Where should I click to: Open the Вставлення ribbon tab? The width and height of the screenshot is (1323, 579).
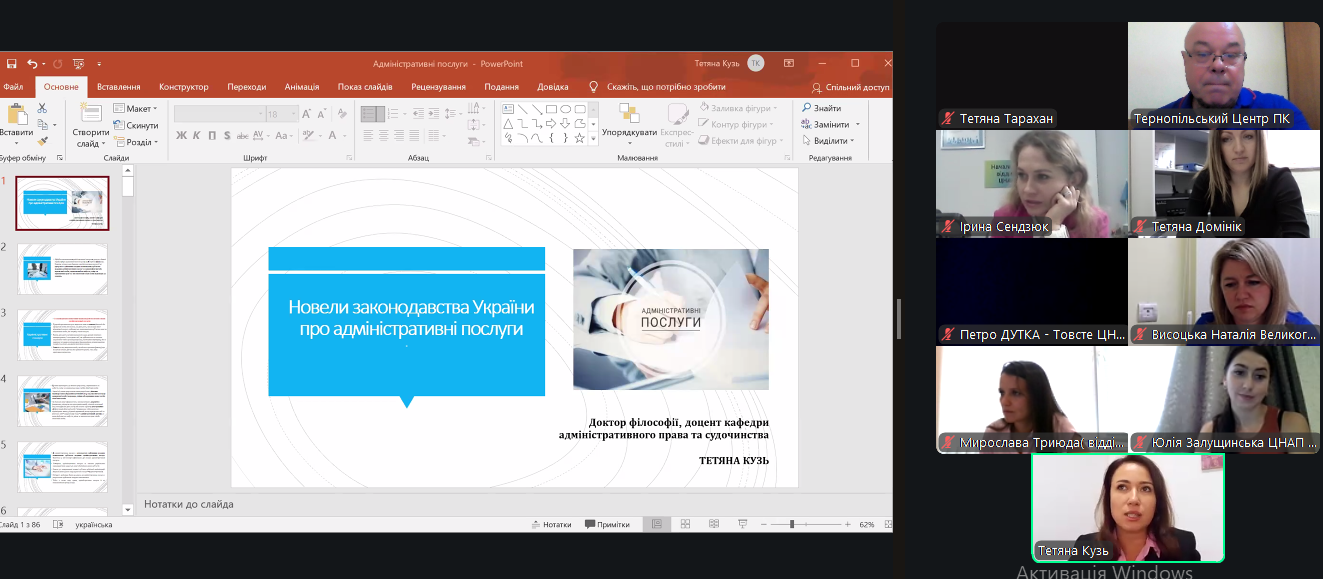point(118,87)
